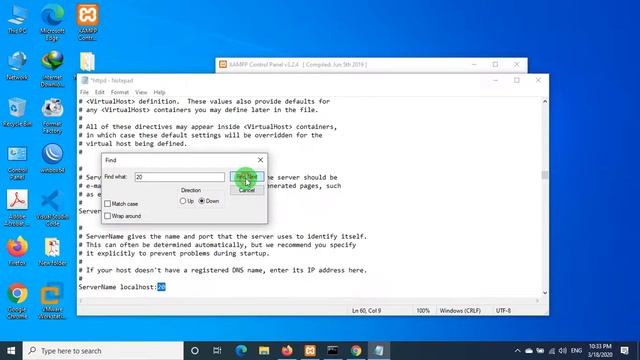Open Network desktop icon
The height and width of the screenshot is (360, 640).
point(17,65)
